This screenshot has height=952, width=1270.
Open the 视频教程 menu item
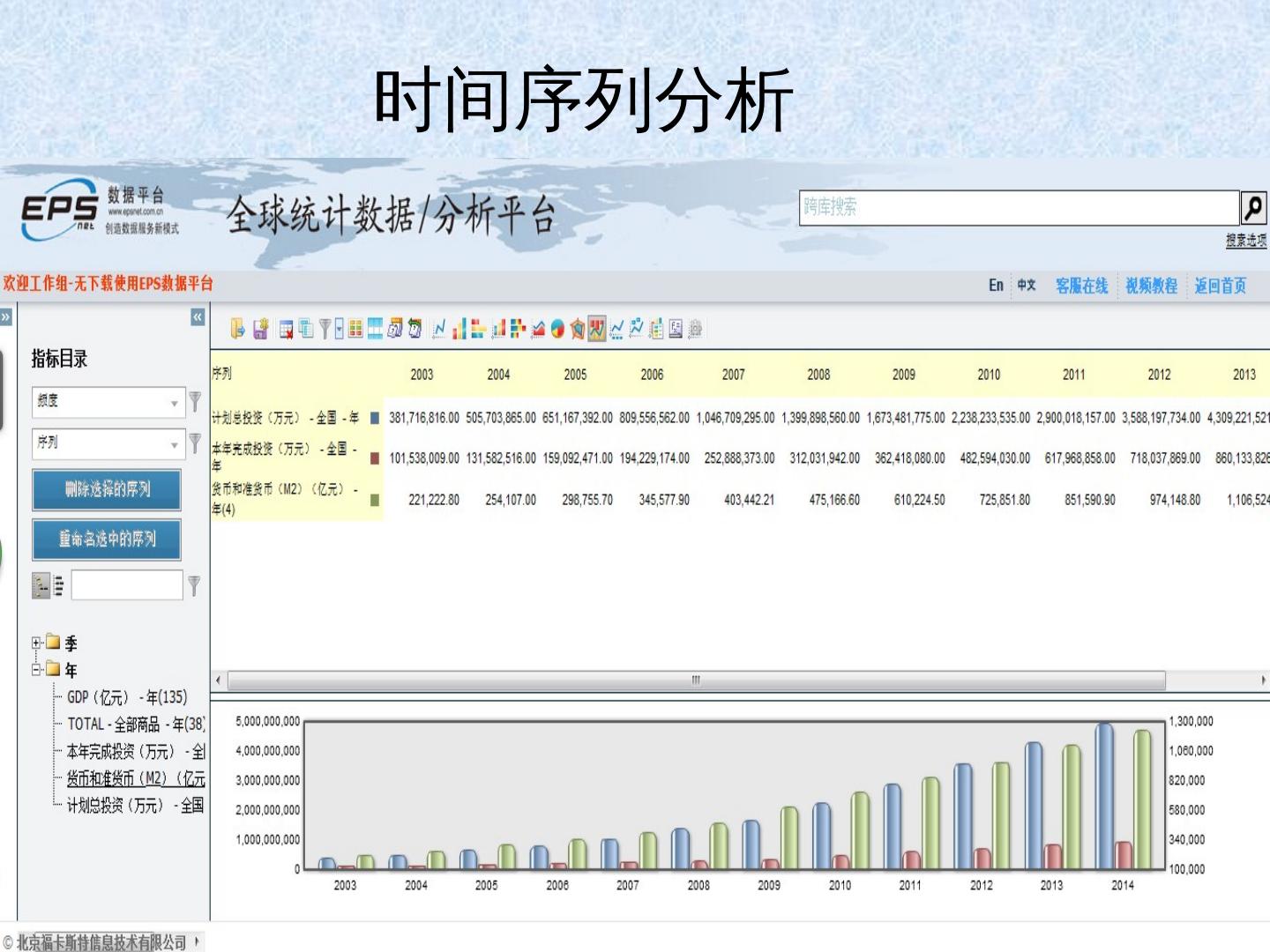pyautogui.click(x=1151, y=286)
